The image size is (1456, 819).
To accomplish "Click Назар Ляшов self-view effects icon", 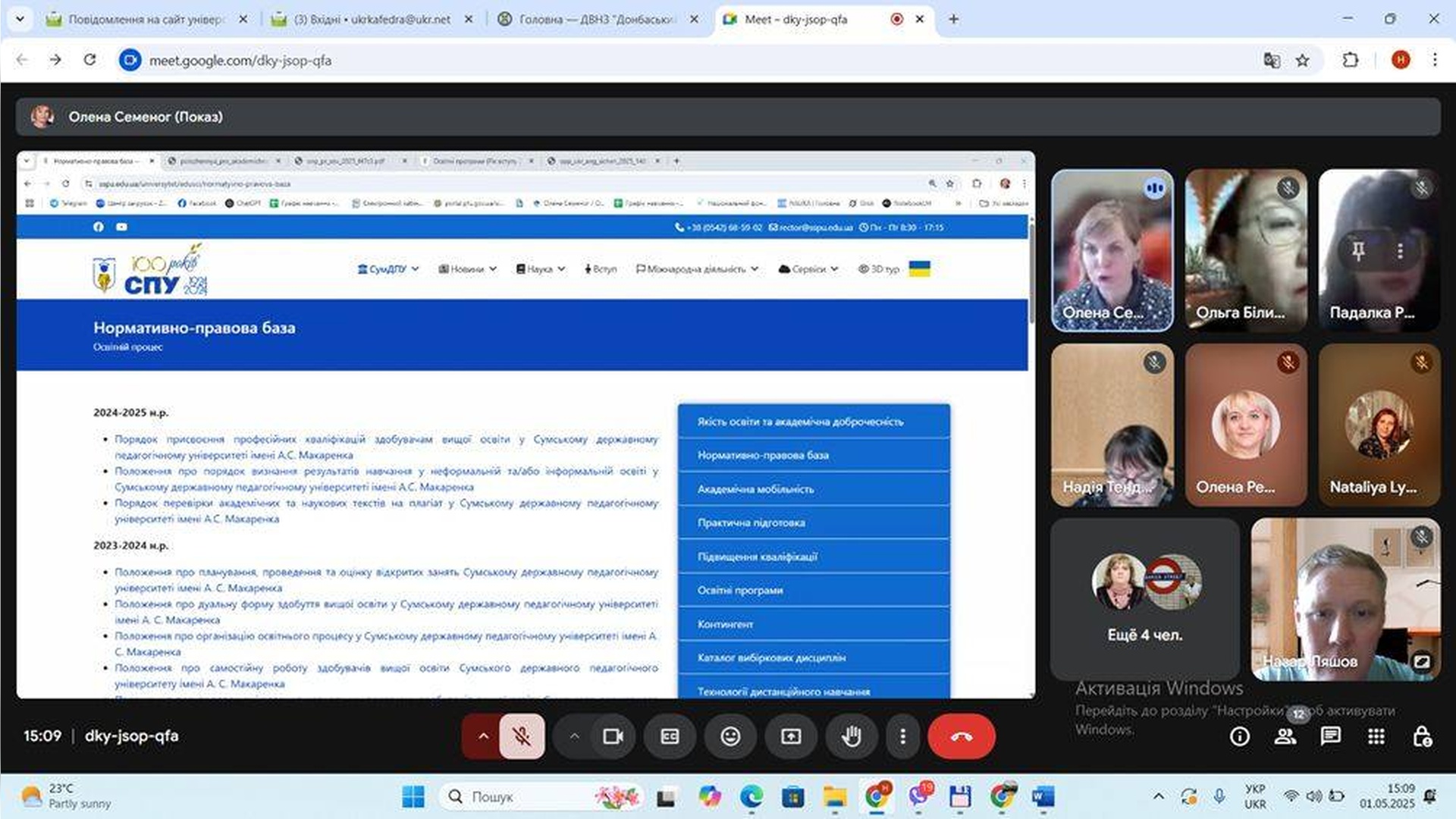I will point(1422,661).
